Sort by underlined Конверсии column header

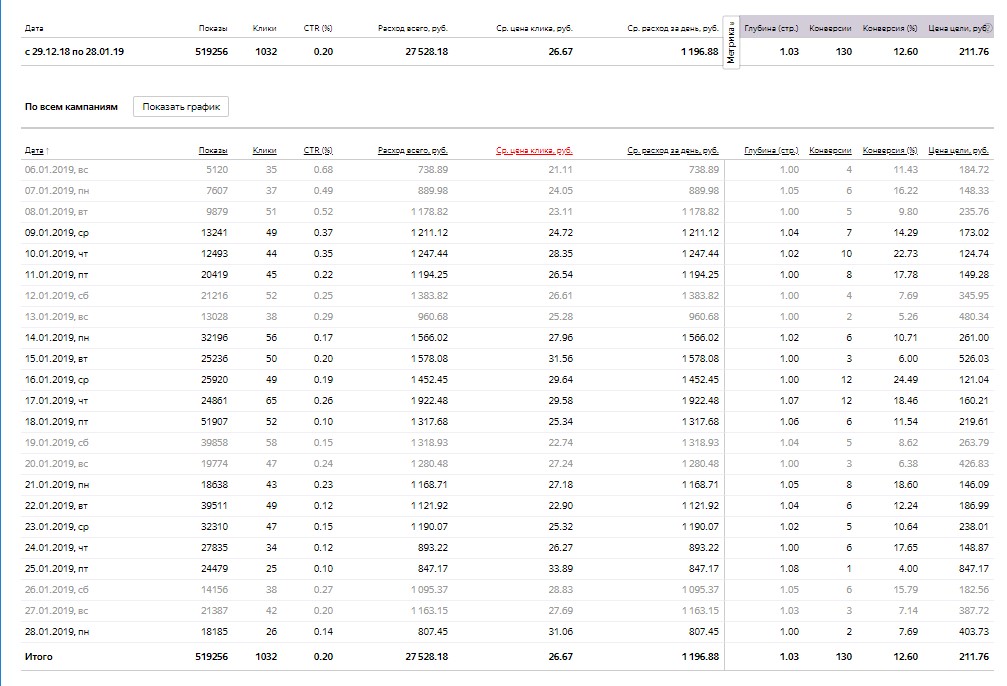pos(830,150)
